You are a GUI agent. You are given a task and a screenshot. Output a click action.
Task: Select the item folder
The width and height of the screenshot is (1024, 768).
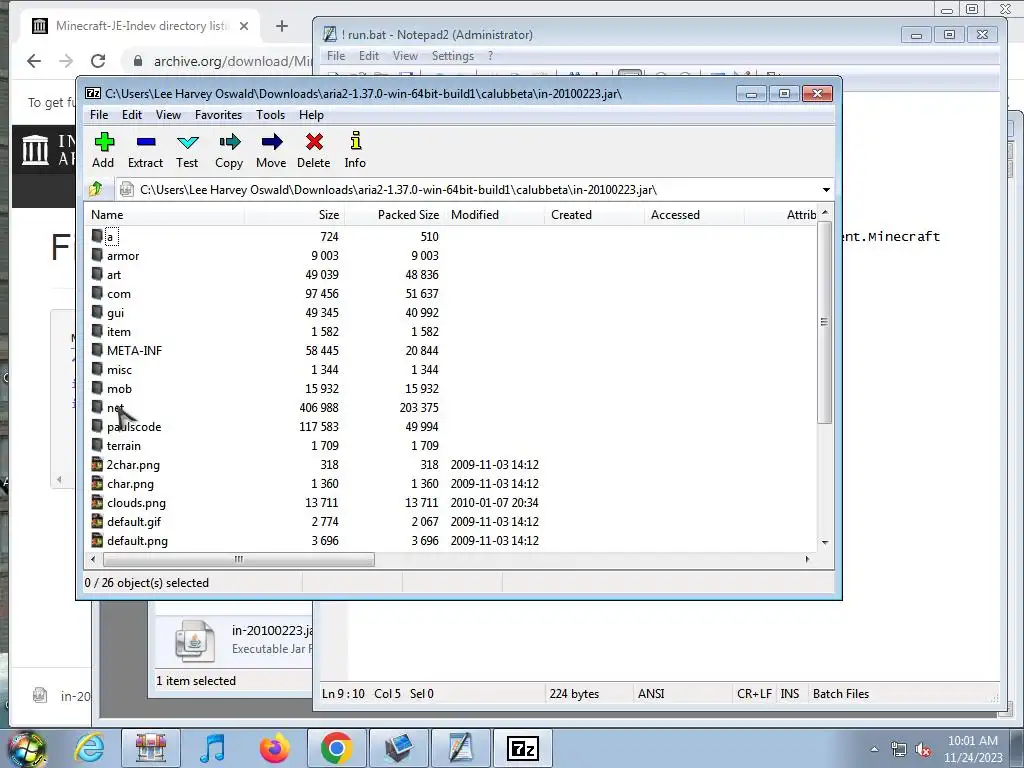click(x=119, y=332)
